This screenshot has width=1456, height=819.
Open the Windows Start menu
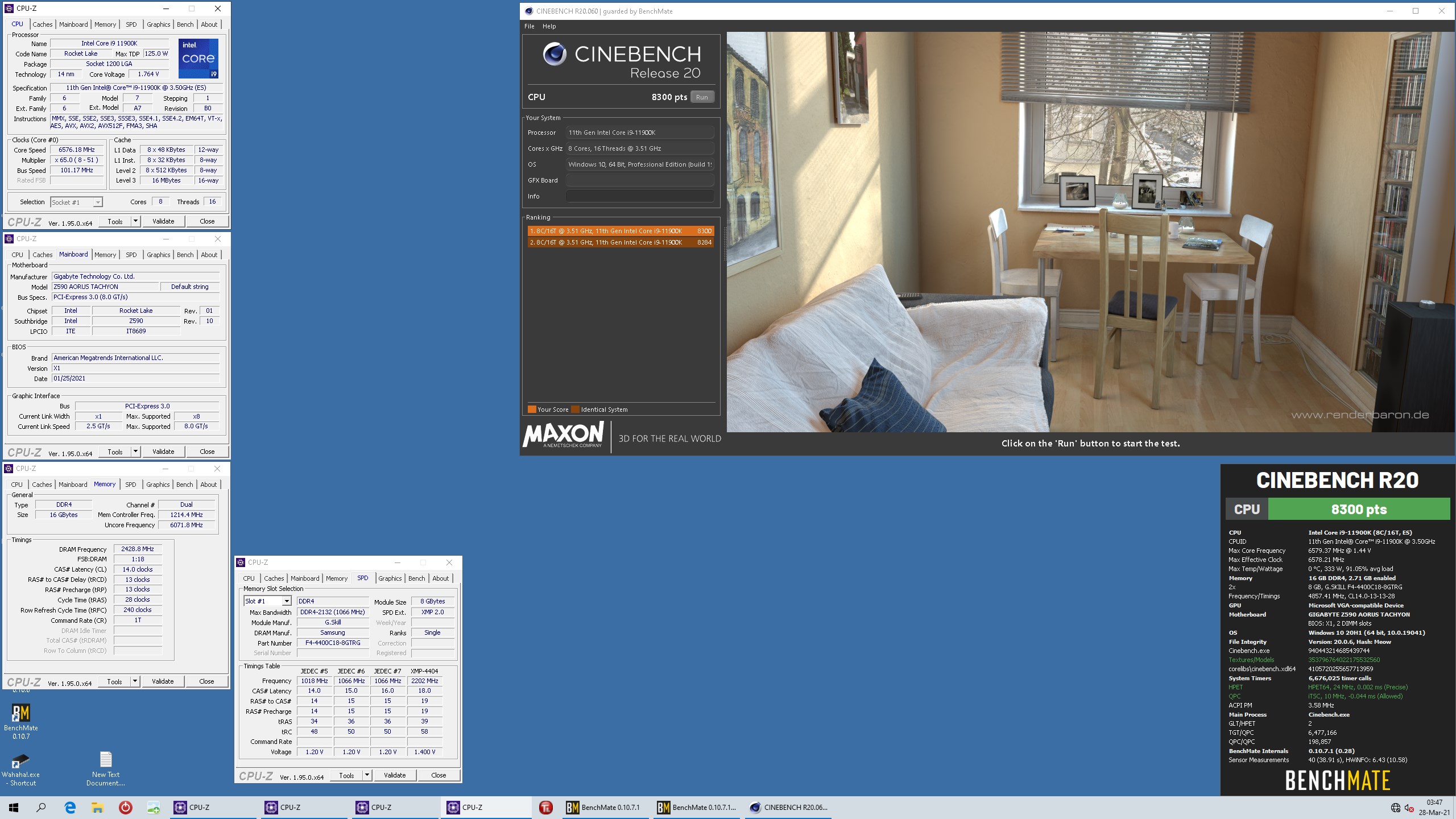coord(14,807)
